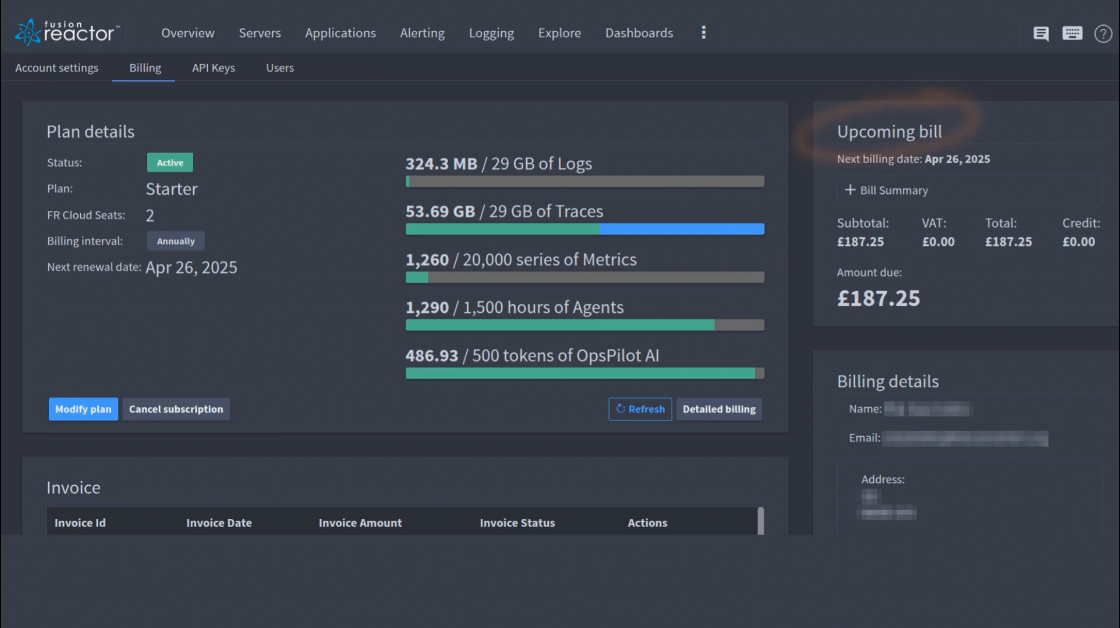Click the Upcoming bill heading
This screenshot has height=628, width=1120.
[x=889, y=131]
